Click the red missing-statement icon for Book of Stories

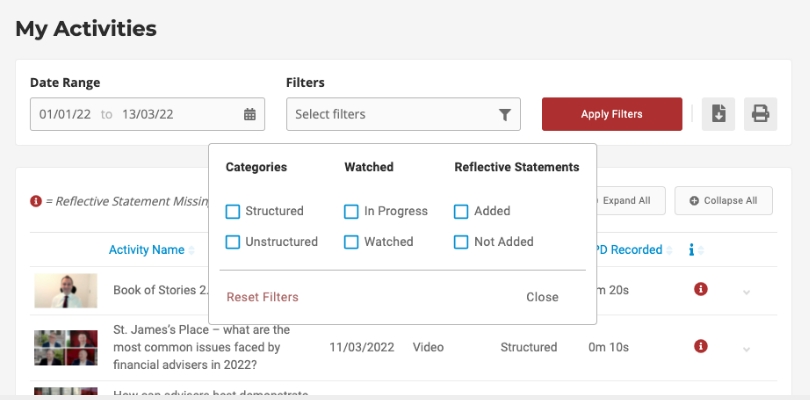700,289
